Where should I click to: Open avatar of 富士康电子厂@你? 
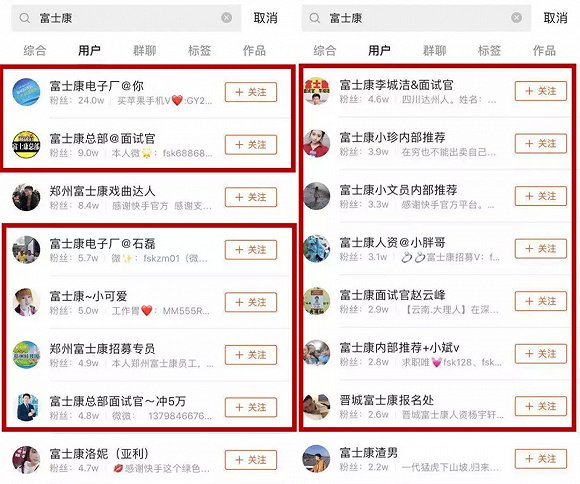26,92
